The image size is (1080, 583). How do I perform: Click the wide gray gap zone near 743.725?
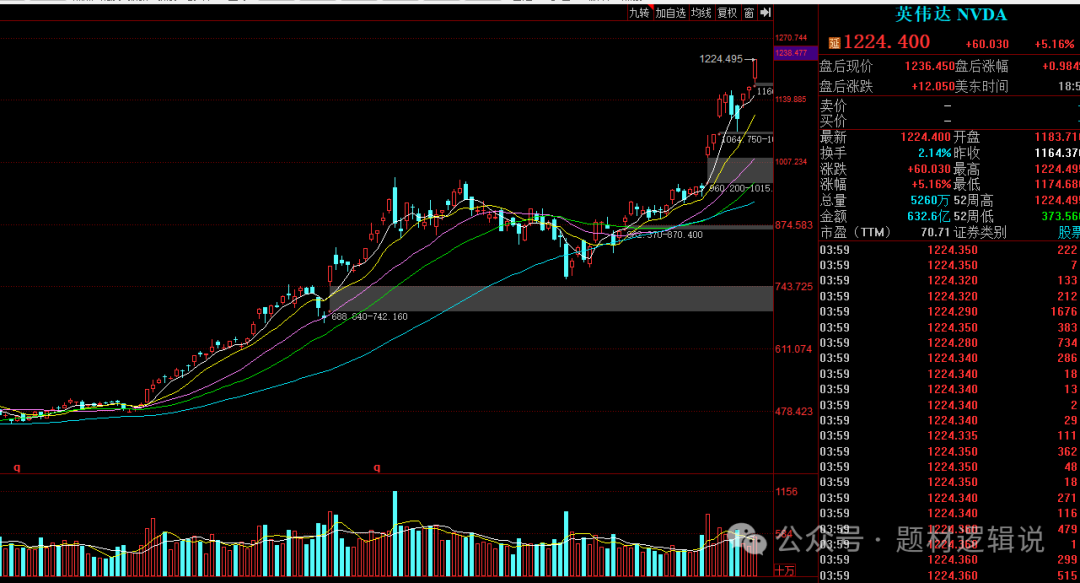coord(551,298)
